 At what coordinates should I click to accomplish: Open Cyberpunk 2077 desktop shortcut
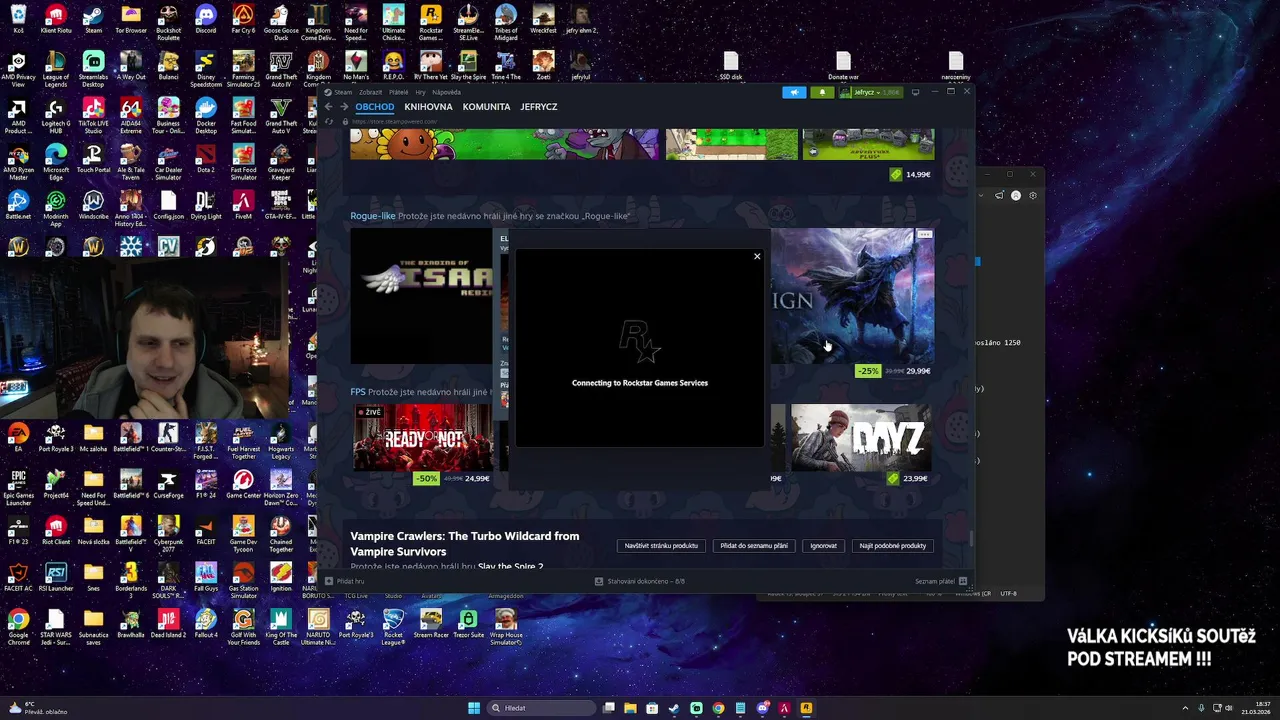[168, 532]
